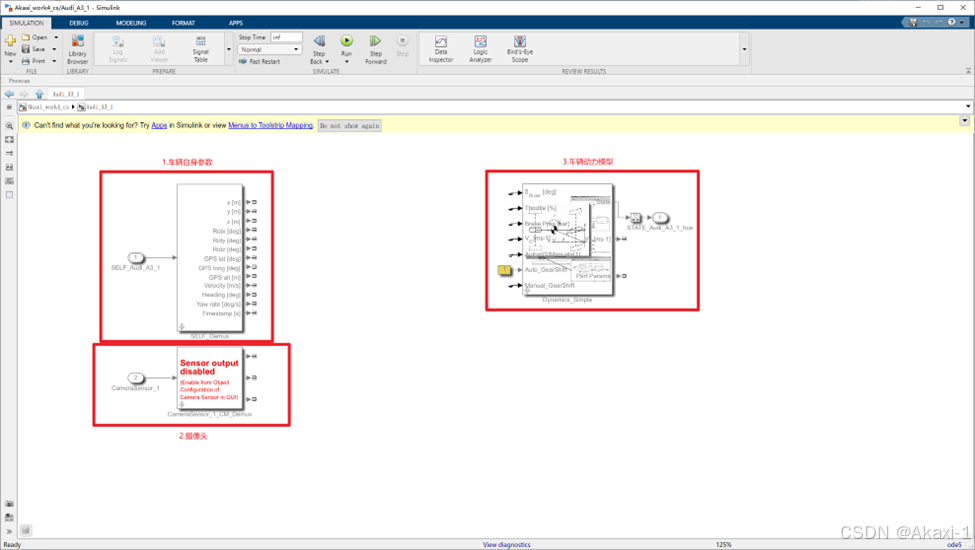Click the screenshot camera icon at bottom-left

(9, 503)
